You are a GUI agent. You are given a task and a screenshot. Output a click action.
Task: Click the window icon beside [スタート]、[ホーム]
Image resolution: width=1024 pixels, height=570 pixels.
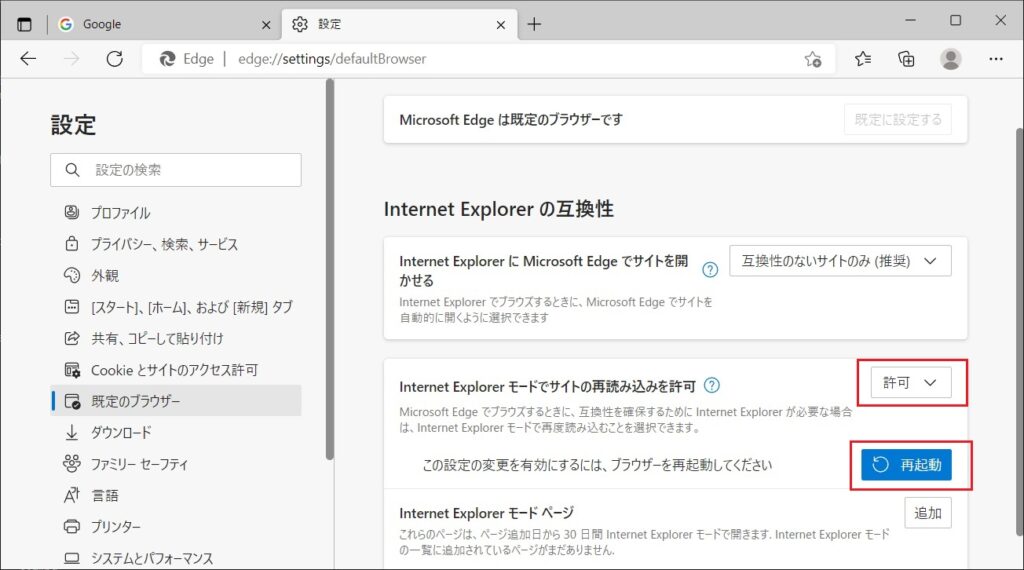pyautogui.click(x=72, y=306)
